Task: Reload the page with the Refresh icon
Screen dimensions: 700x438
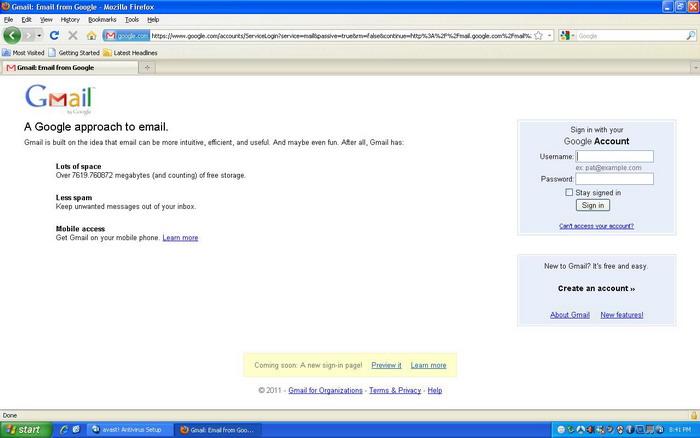Action: (54, 35)
